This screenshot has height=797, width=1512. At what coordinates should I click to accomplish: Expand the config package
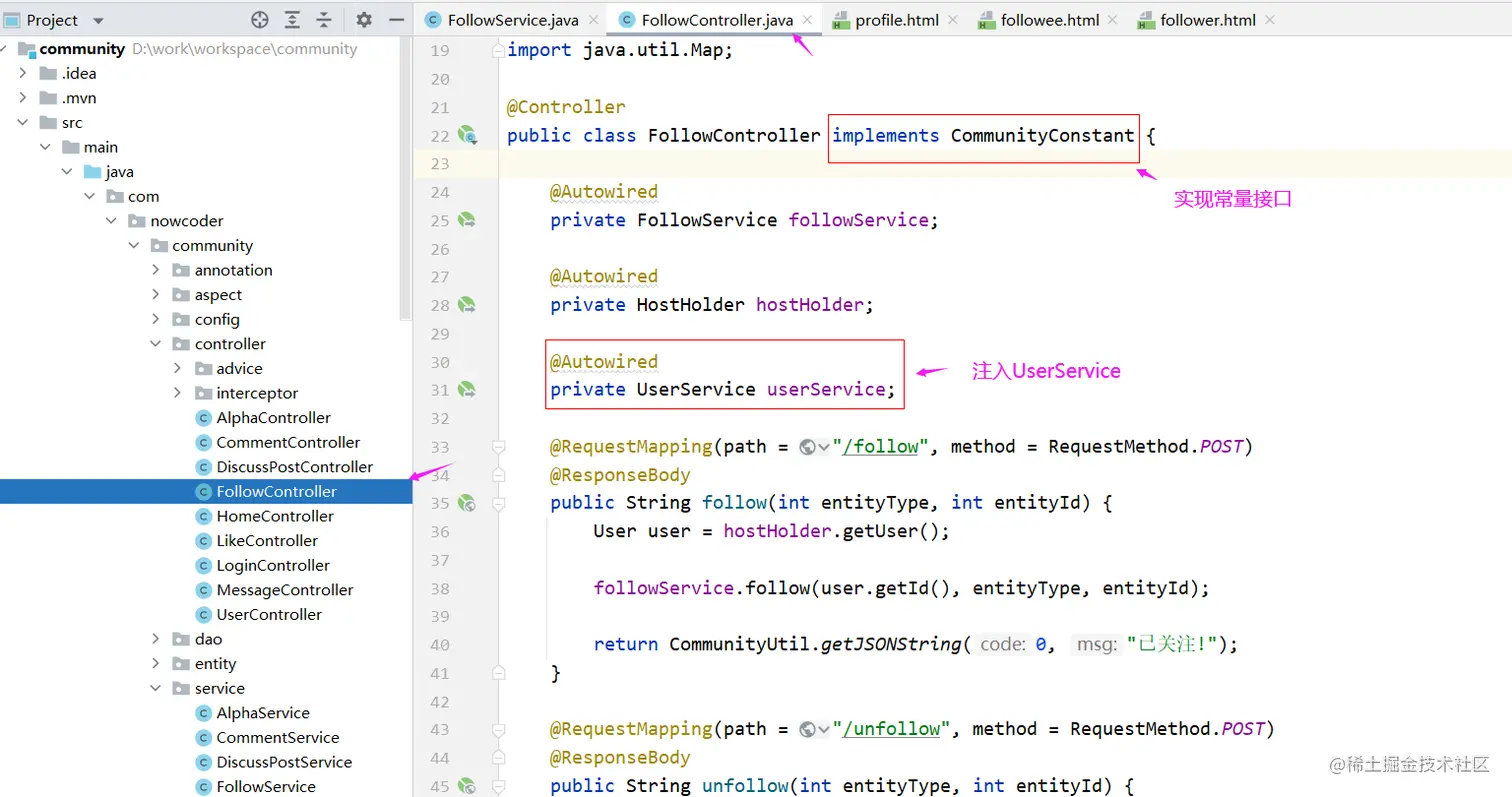[155, 319]
